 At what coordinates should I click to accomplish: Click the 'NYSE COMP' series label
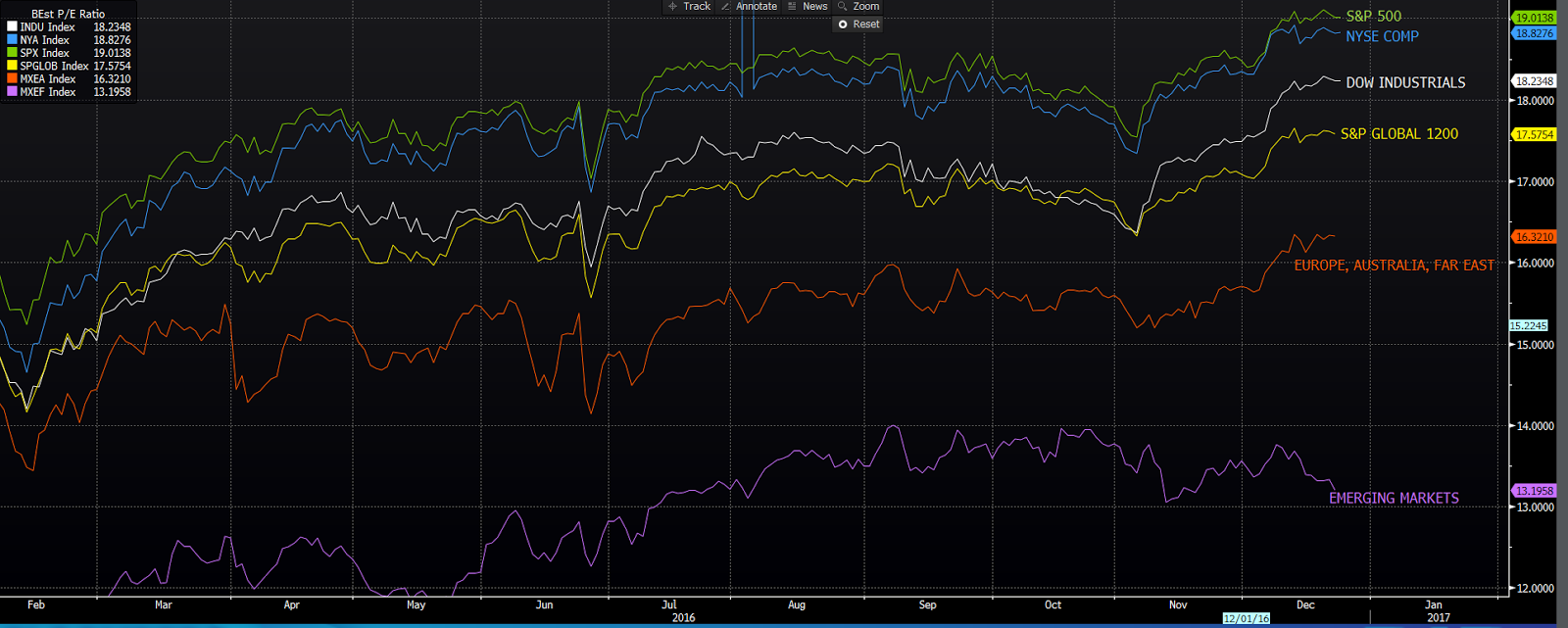coord(1382,36)
